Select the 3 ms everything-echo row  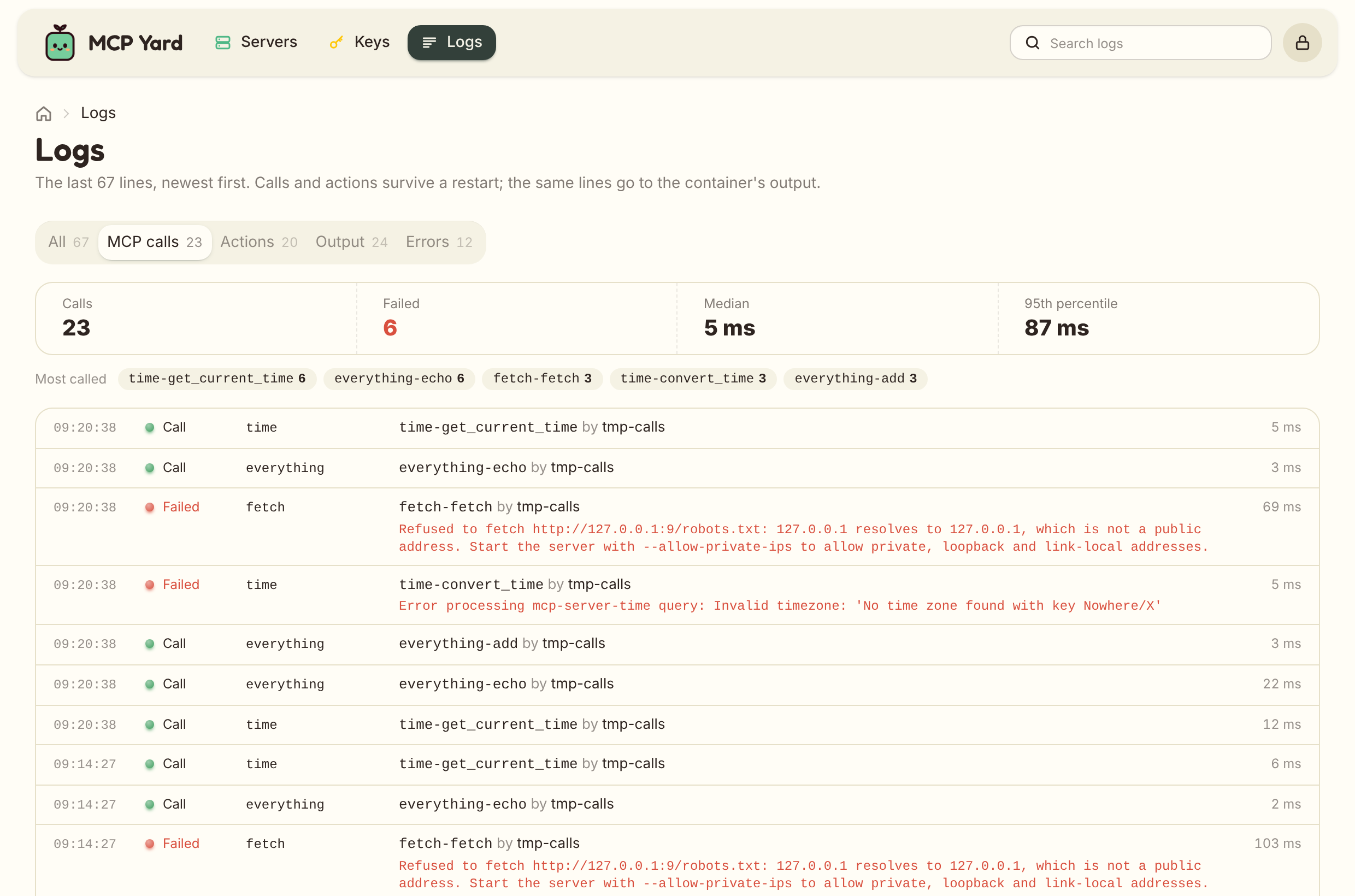tap(677, 468)
